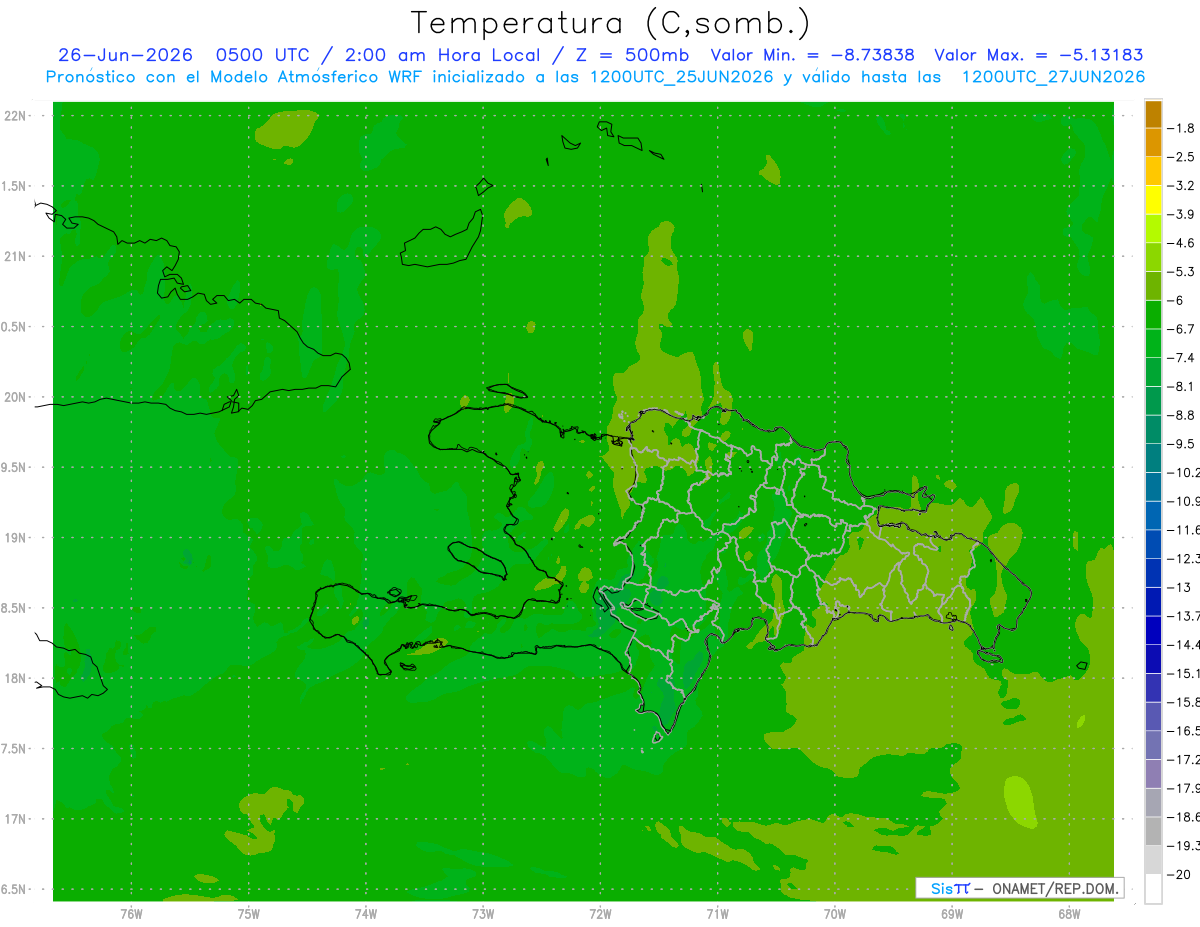Click the "Valor Min. = -8.73838" text
Image resolution: width=1200 pixels, height=927 pixels.
point(812,56)
